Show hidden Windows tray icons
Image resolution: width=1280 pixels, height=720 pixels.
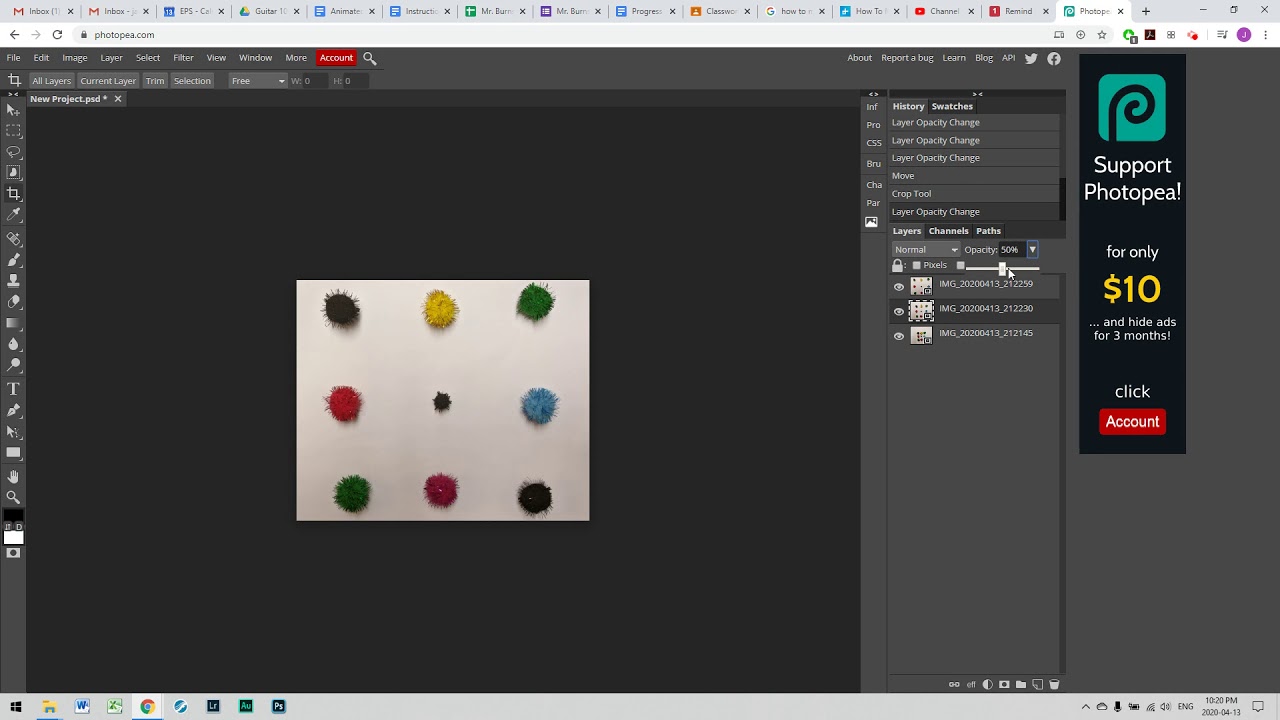1086,707
